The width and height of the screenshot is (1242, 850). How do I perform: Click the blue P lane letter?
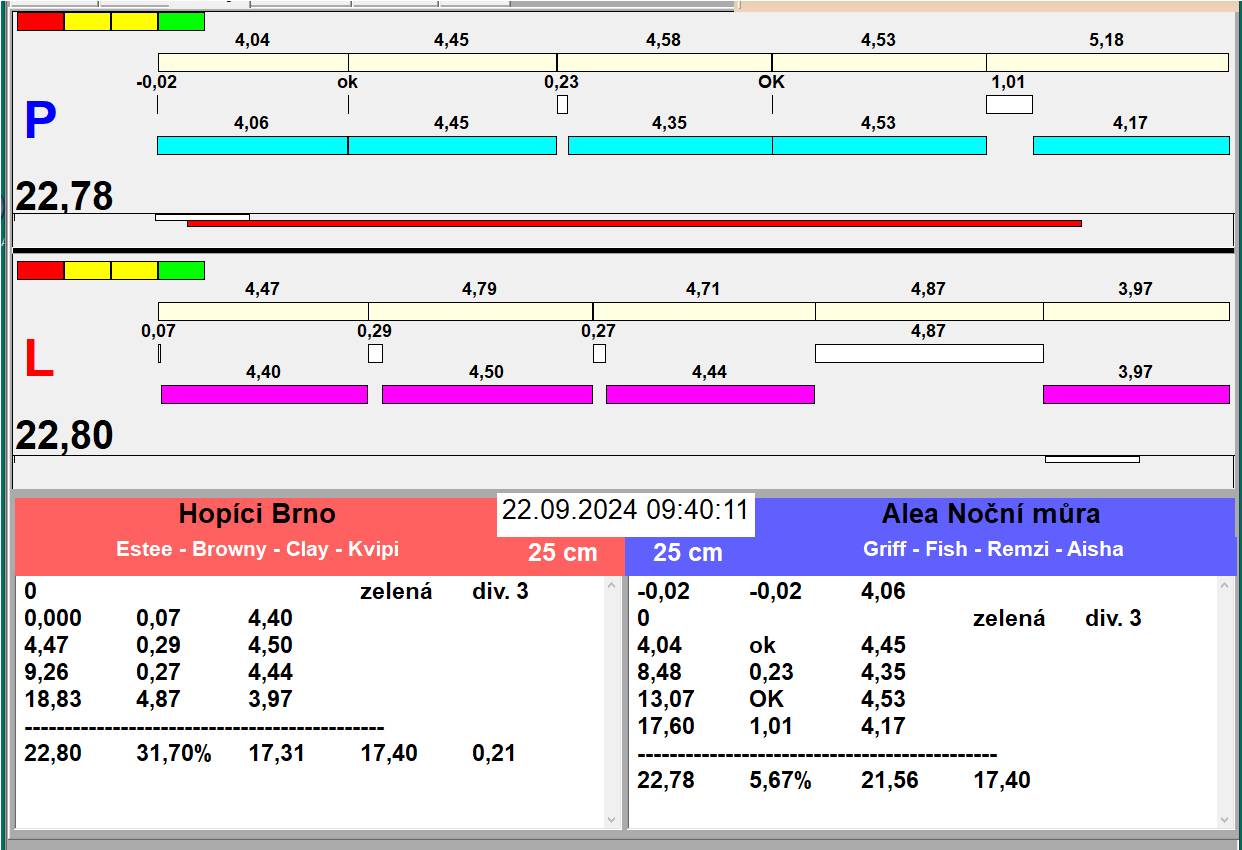(40, 121)
